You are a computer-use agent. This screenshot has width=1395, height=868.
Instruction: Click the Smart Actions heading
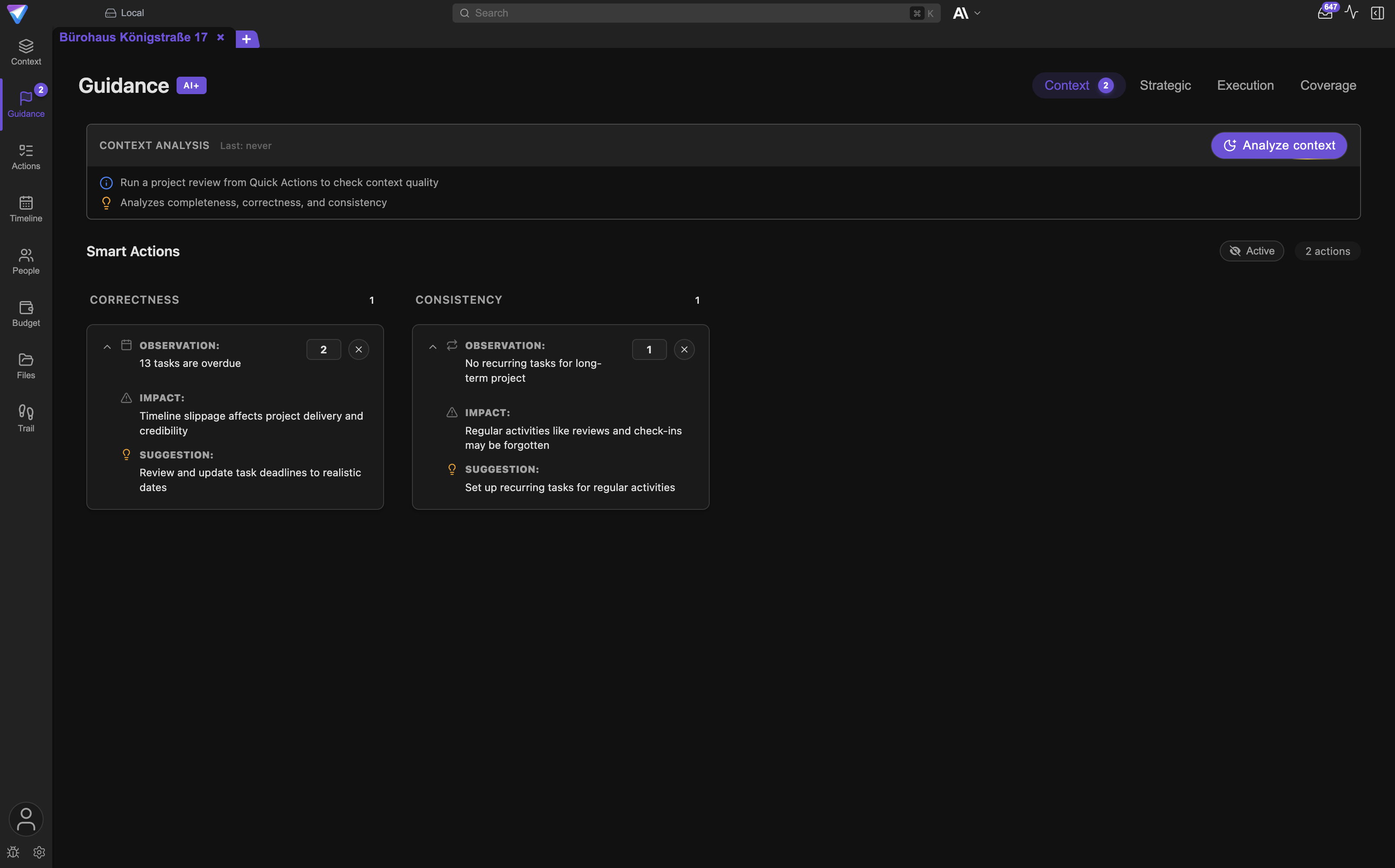[x=133, y=251]
